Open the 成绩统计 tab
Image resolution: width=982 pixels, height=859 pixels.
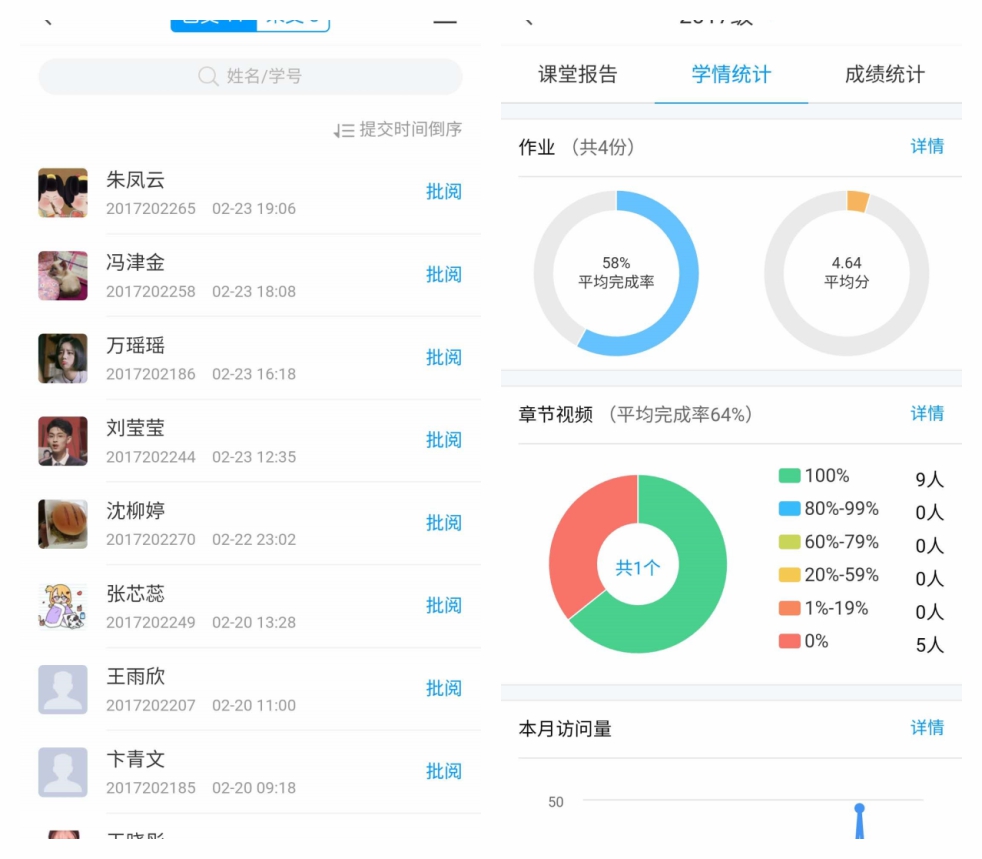pos(884,75)
